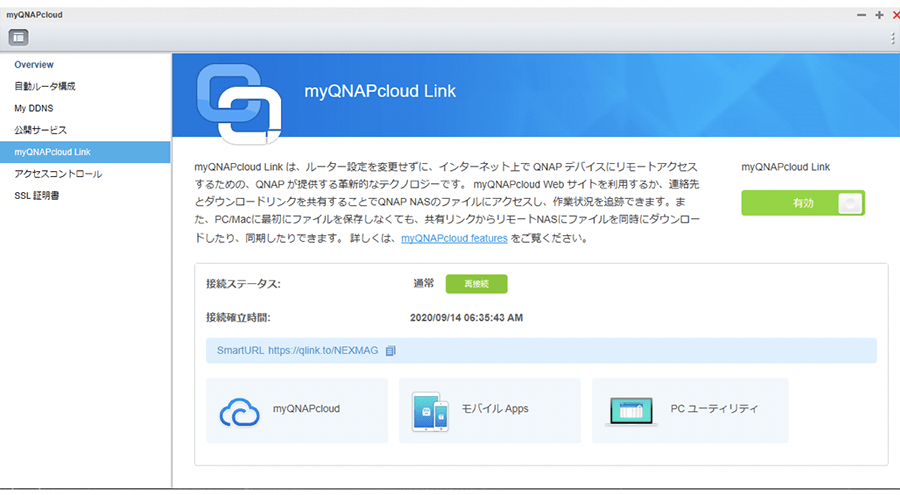
Task: Open Overview in the sidebar
Action: (34, 64)
